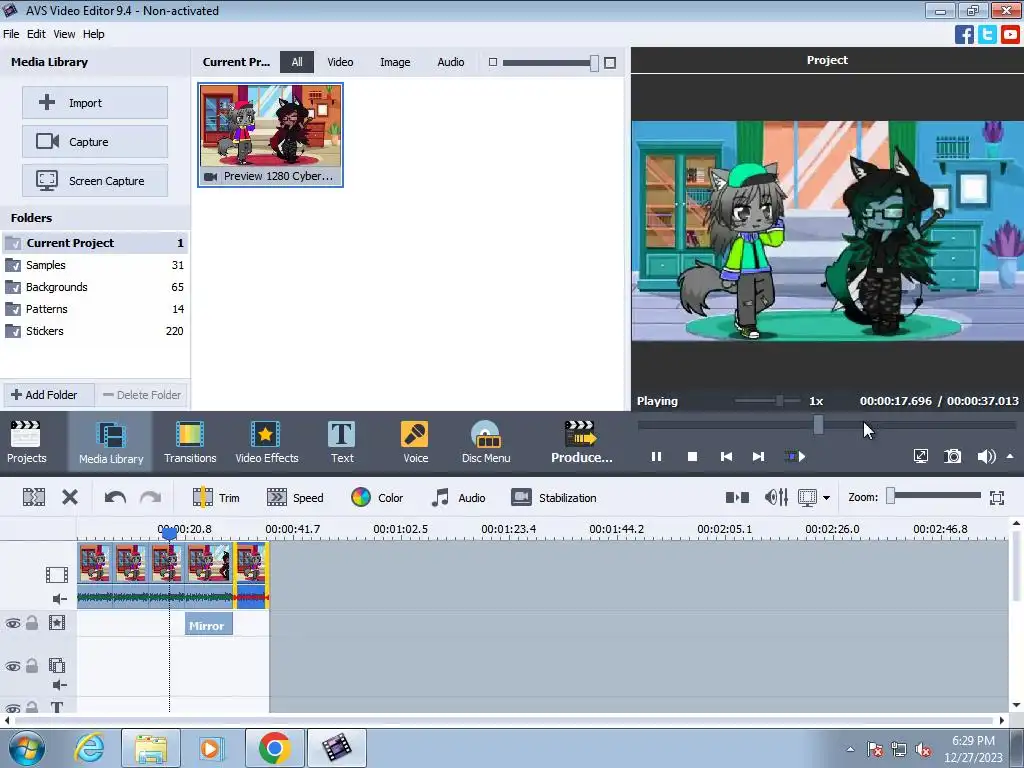Open the Stabilization tool
The image size is (1024, 768).
pos(554,498)
